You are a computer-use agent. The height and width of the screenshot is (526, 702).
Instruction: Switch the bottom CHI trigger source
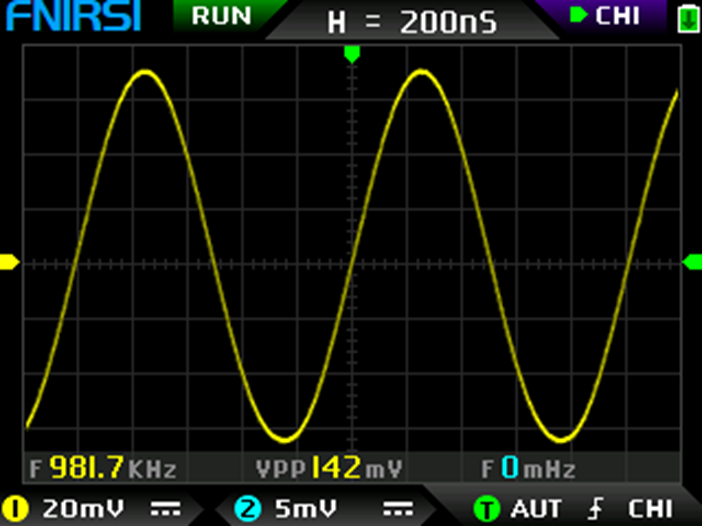point(649,508)
